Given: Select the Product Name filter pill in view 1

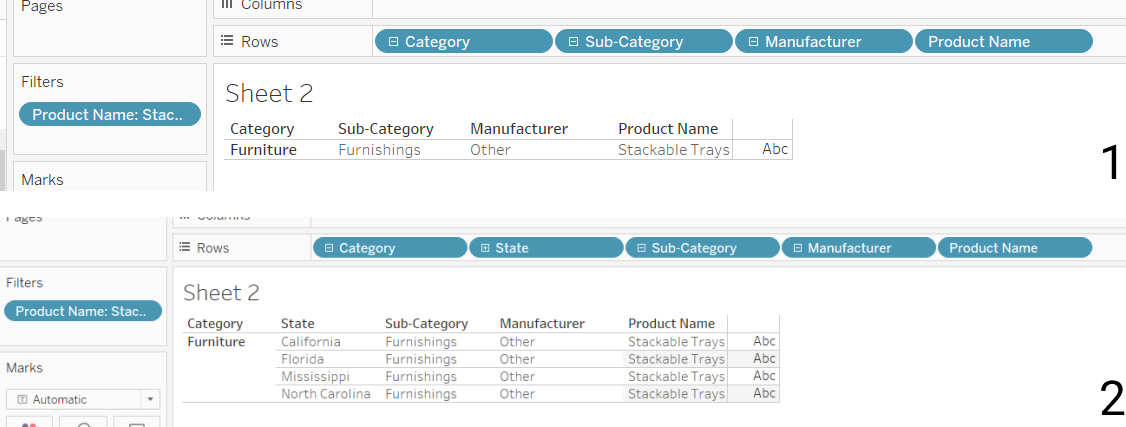Looking at the screenshot, I should click(108, 114).
